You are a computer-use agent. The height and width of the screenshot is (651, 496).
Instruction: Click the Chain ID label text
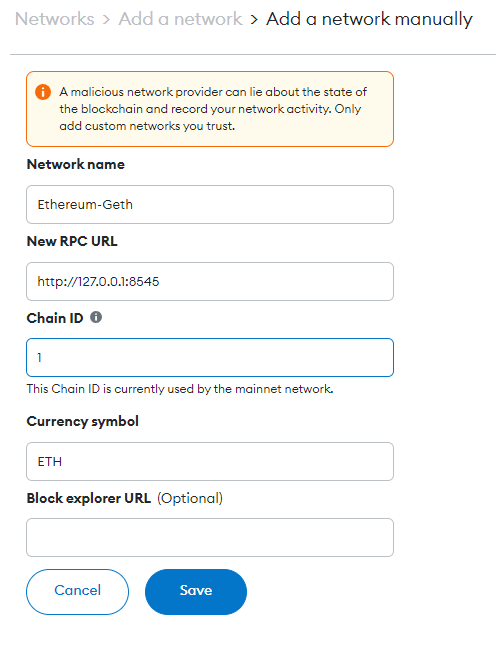coord(55,318)
